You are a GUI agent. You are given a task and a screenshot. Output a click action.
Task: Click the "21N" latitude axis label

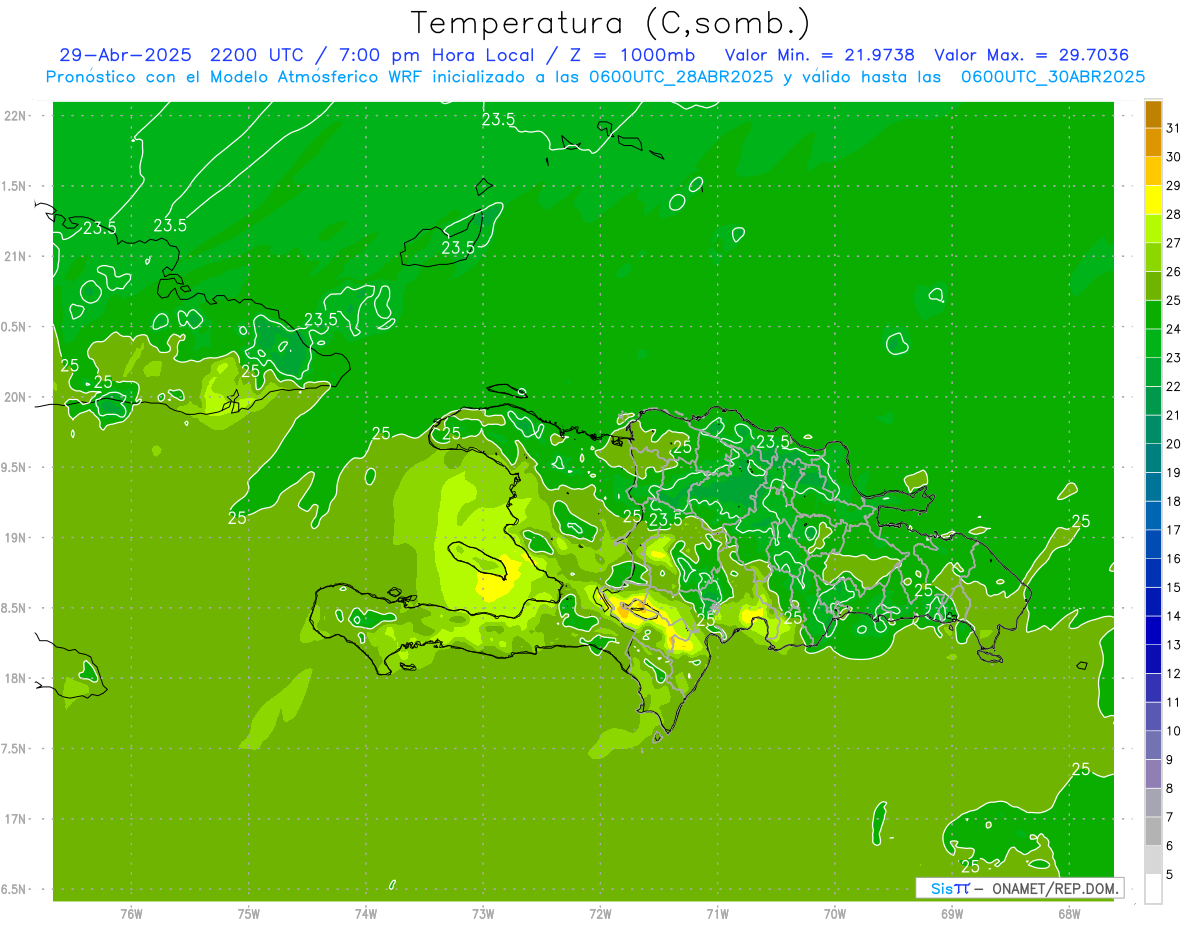16,256
